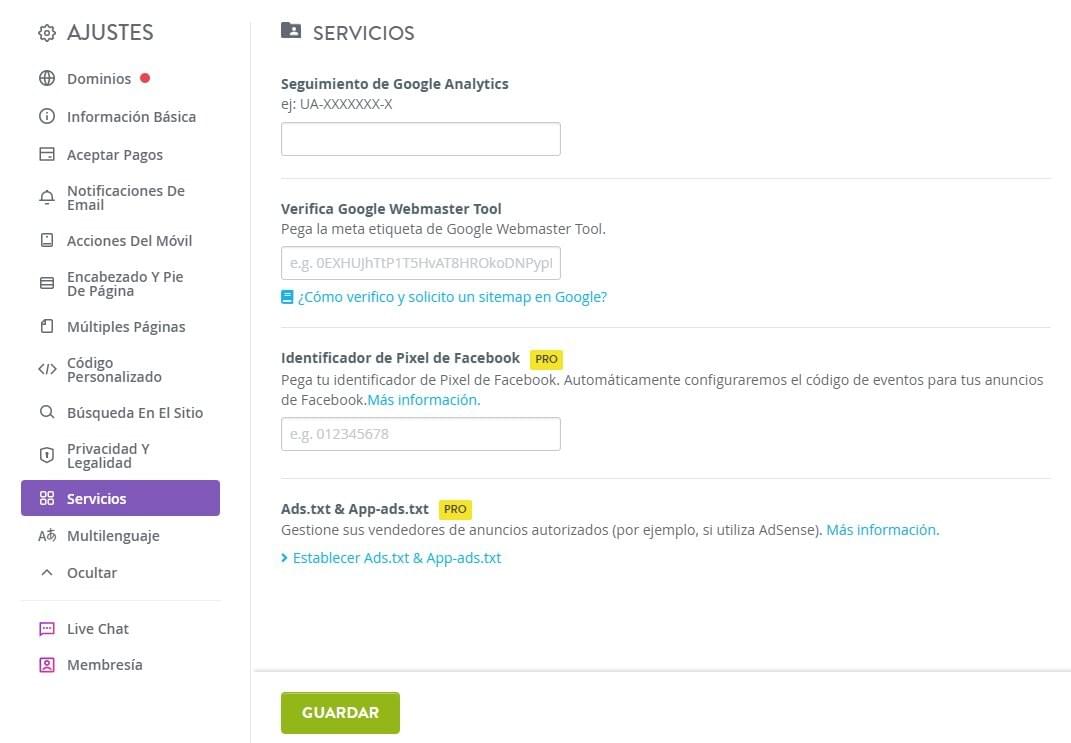The image size is (1071, 743).
Task: Open the sitemap verification help link
Action: pos(444,297)
